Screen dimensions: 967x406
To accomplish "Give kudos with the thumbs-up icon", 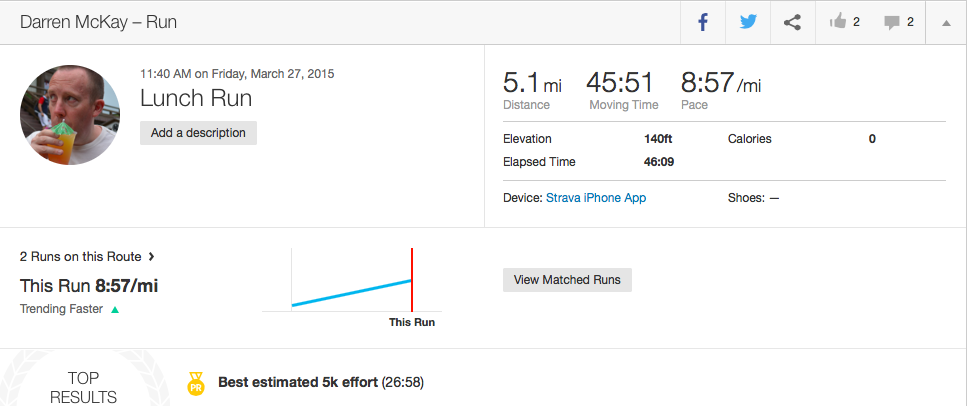I will pos(838,22).
